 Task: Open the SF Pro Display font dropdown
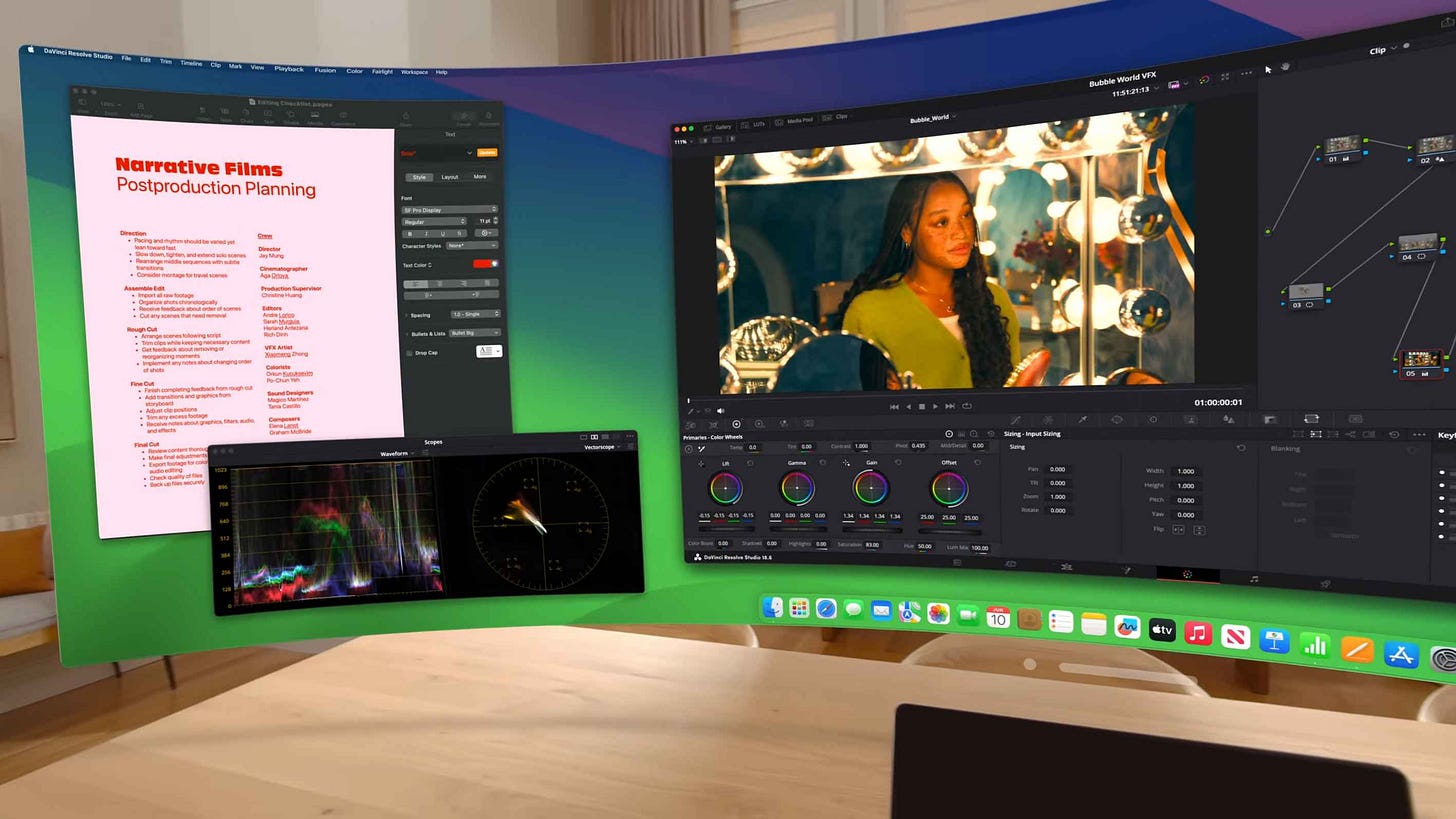450,210
